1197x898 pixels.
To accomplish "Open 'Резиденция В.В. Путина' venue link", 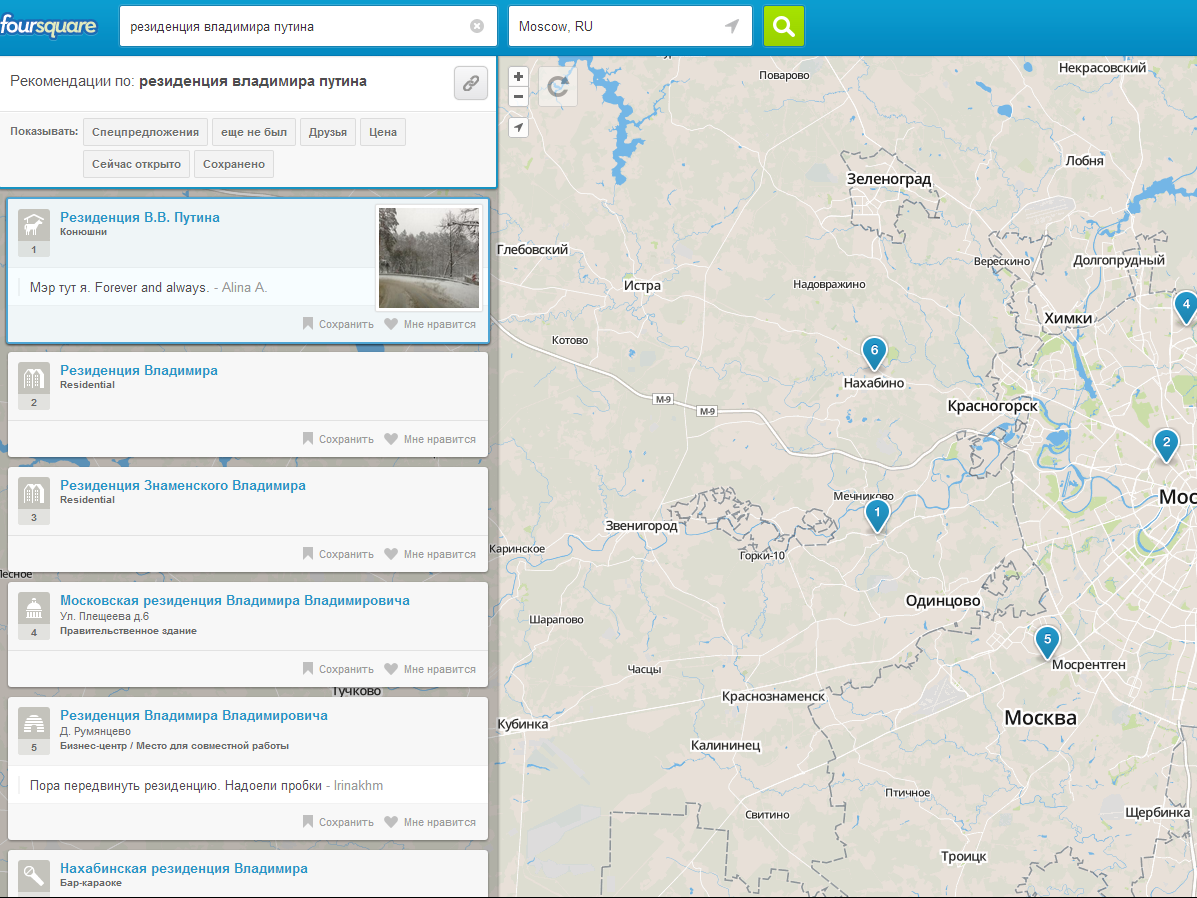I will pos(140,217).
